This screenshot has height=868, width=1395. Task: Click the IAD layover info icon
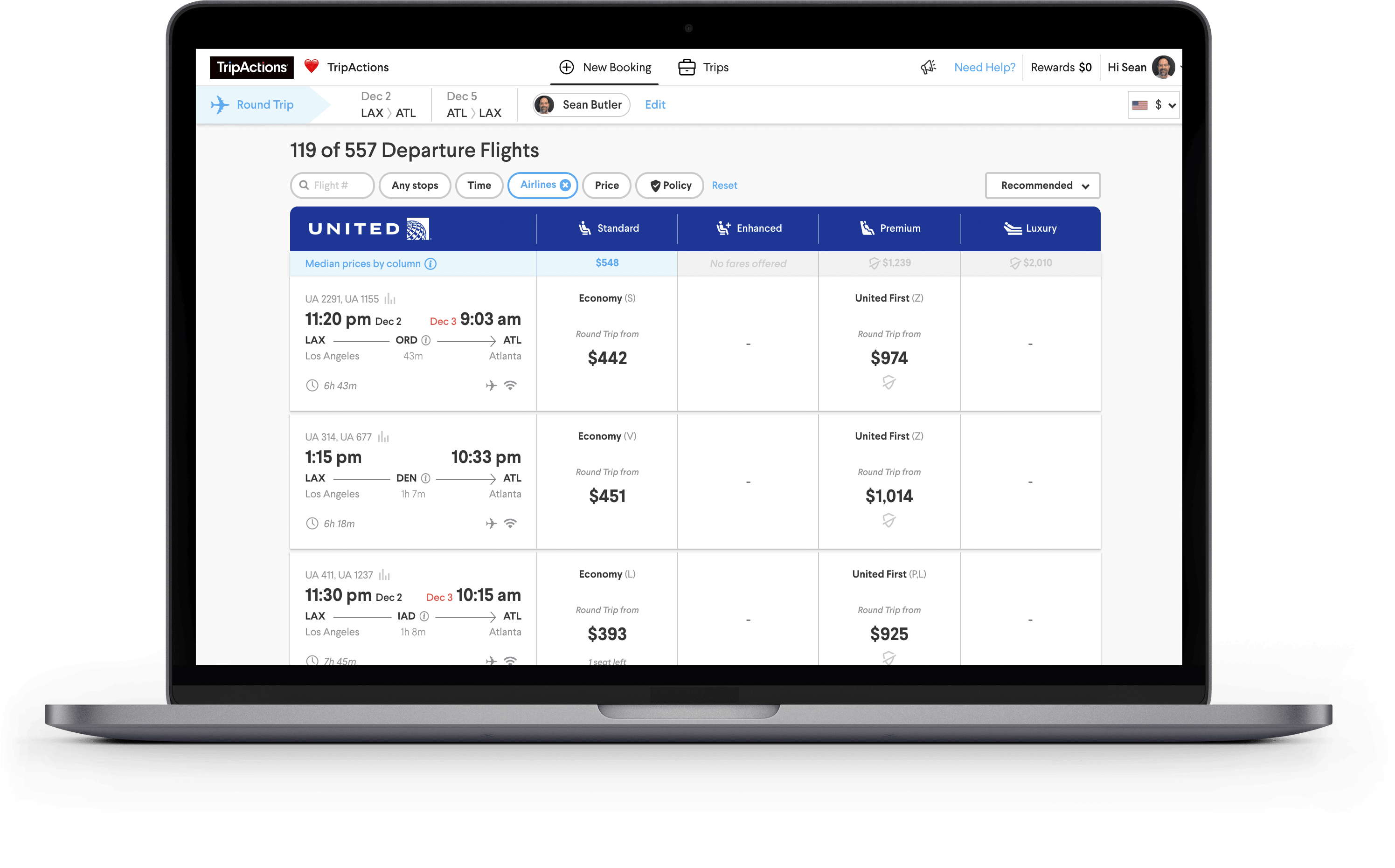(x=424, y=617)
